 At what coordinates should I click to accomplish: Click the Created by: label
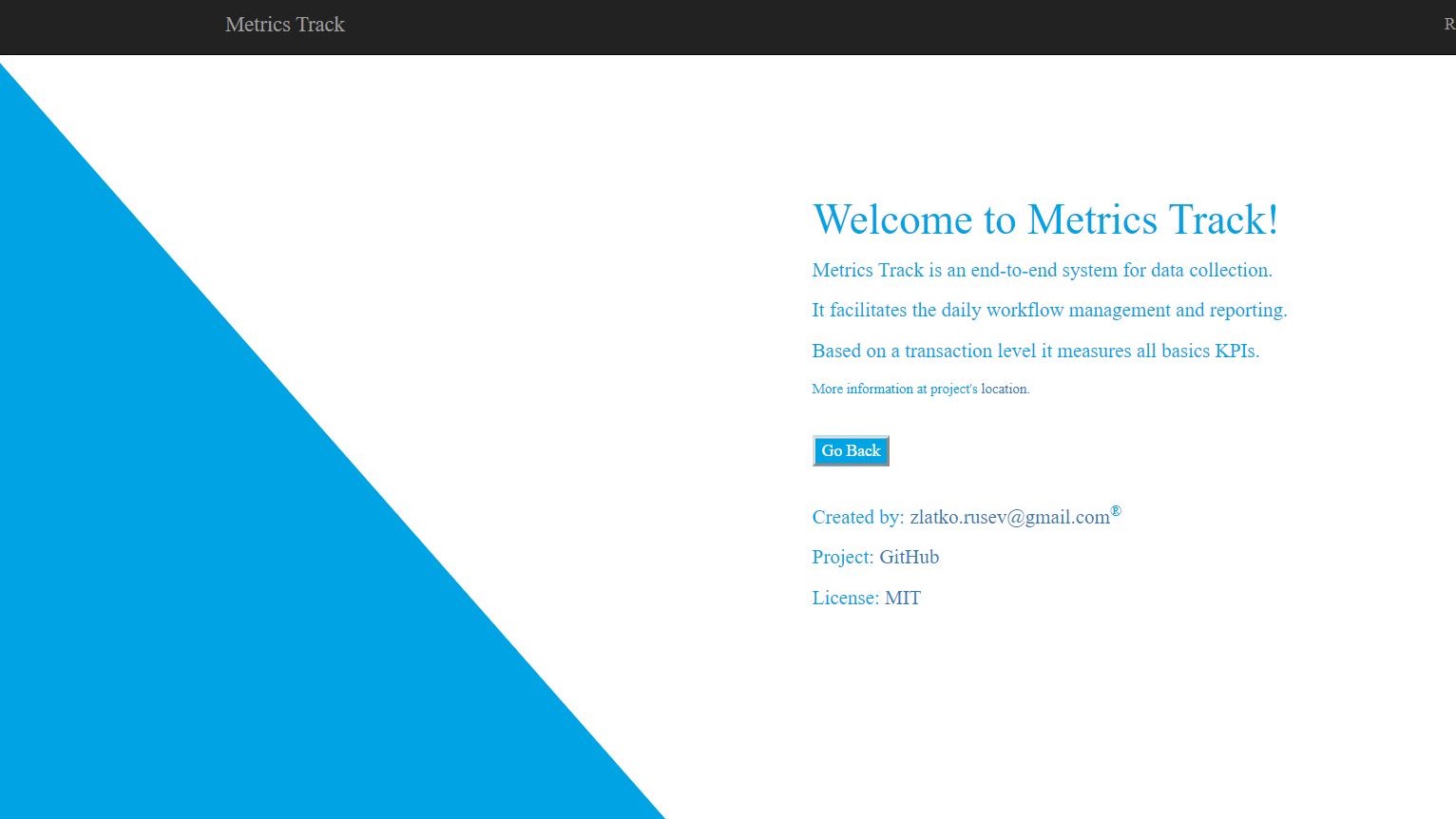pyautogui.click(x=858, y=517)
